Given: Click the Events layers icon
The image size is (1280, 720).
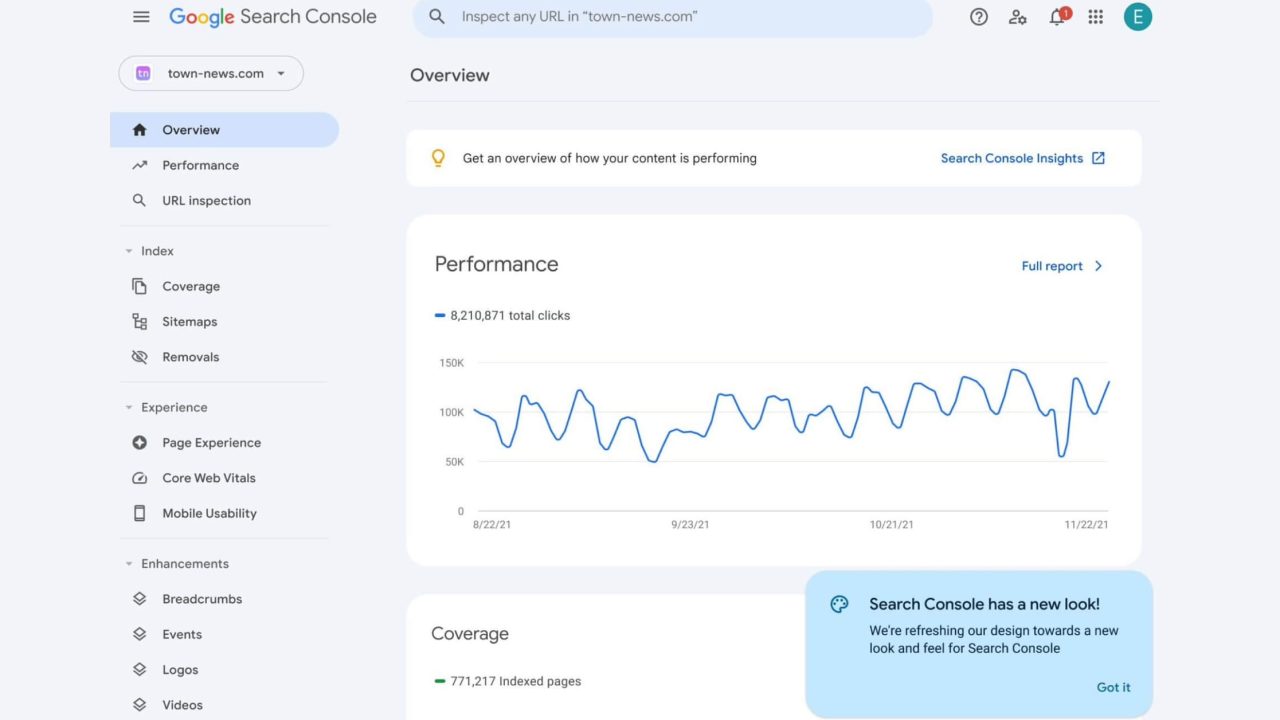Looking at the screenshot, I should (x=140, y=634).
